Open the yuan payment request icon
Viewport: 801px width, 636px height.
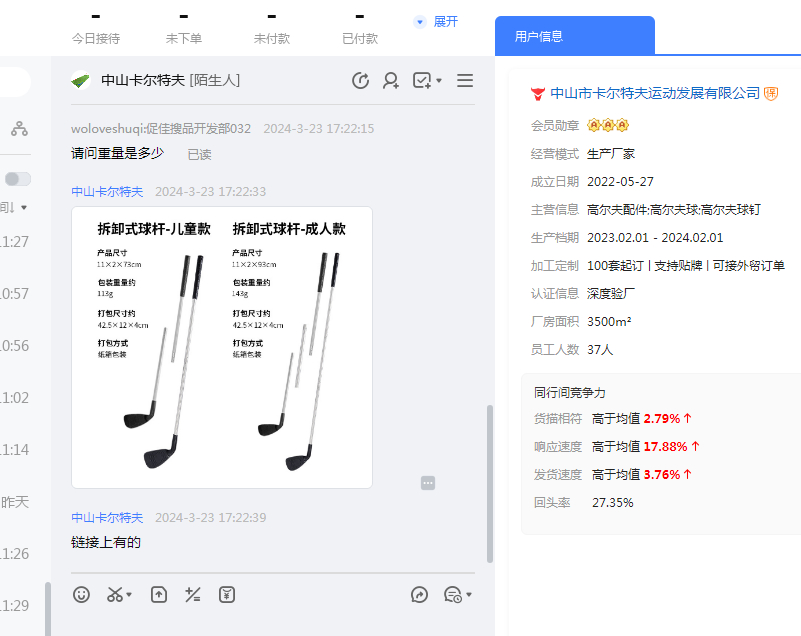point(227,595)
